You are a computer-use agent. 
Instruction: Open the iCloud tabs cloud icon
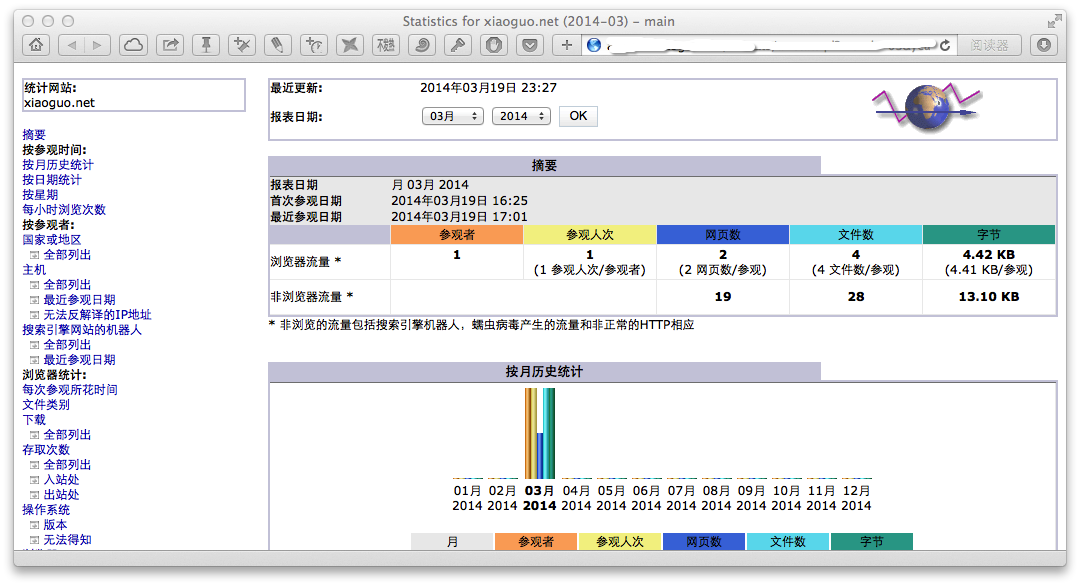[133, 45]
